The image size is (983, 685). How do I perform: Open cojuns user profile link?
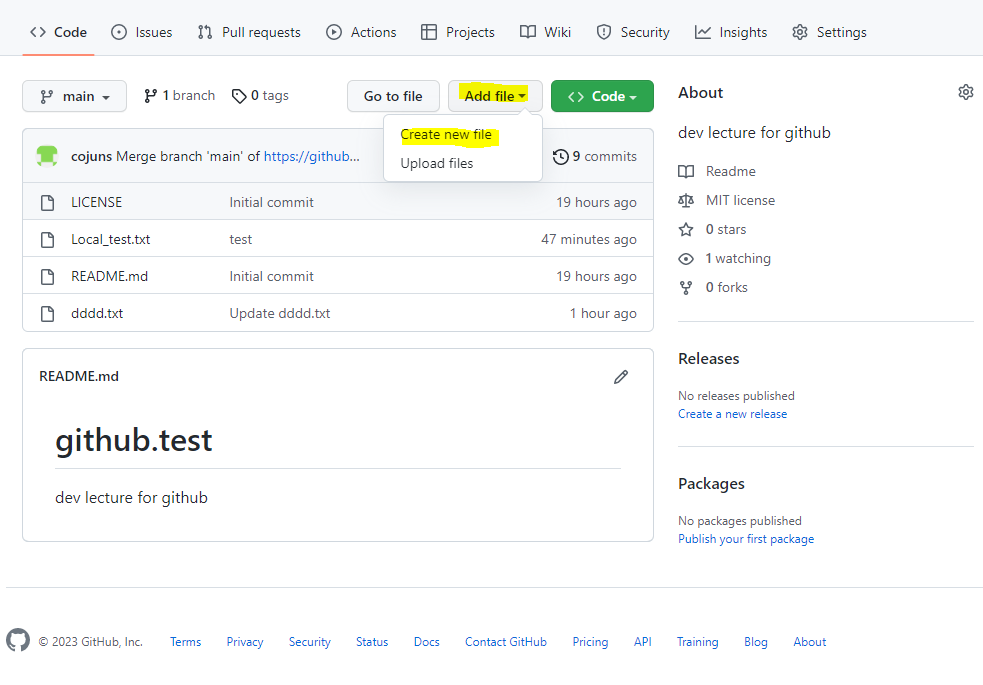[92, 156]
